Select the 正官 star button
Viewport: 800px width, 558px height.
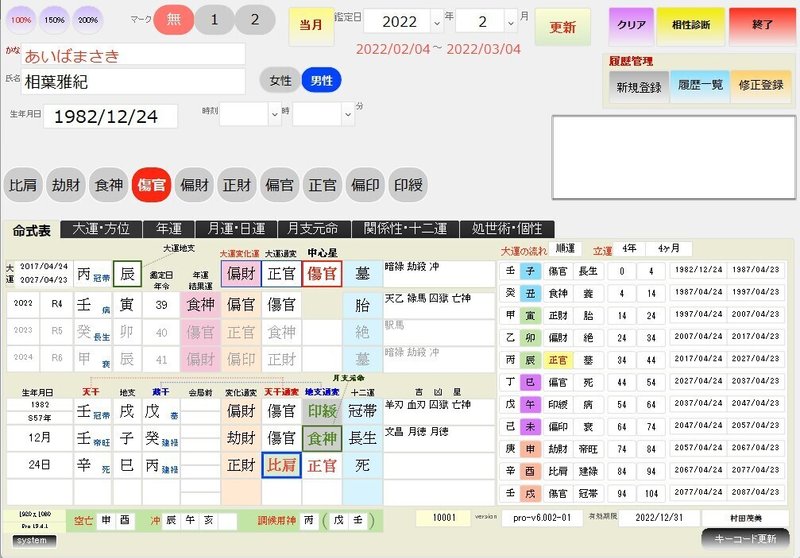pos(322,185)
